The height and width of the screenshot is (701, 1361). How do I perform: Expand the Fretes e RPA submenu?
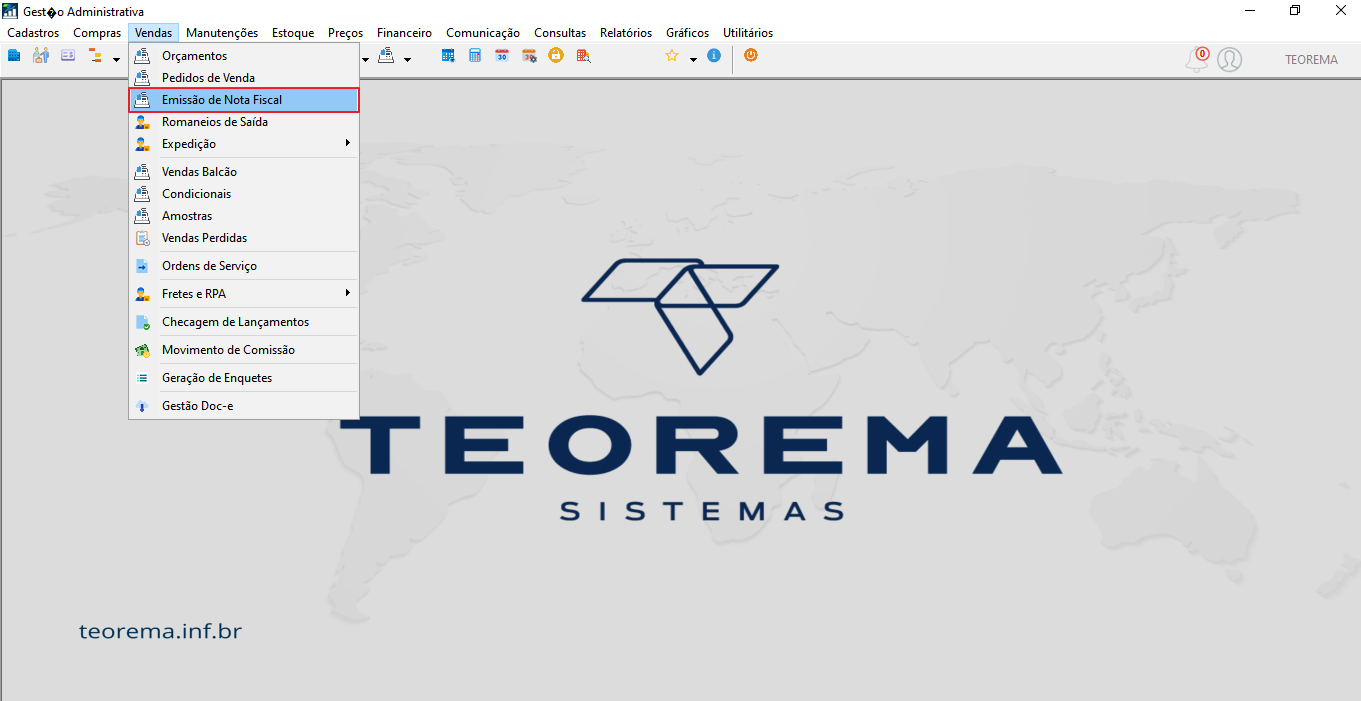244,294
